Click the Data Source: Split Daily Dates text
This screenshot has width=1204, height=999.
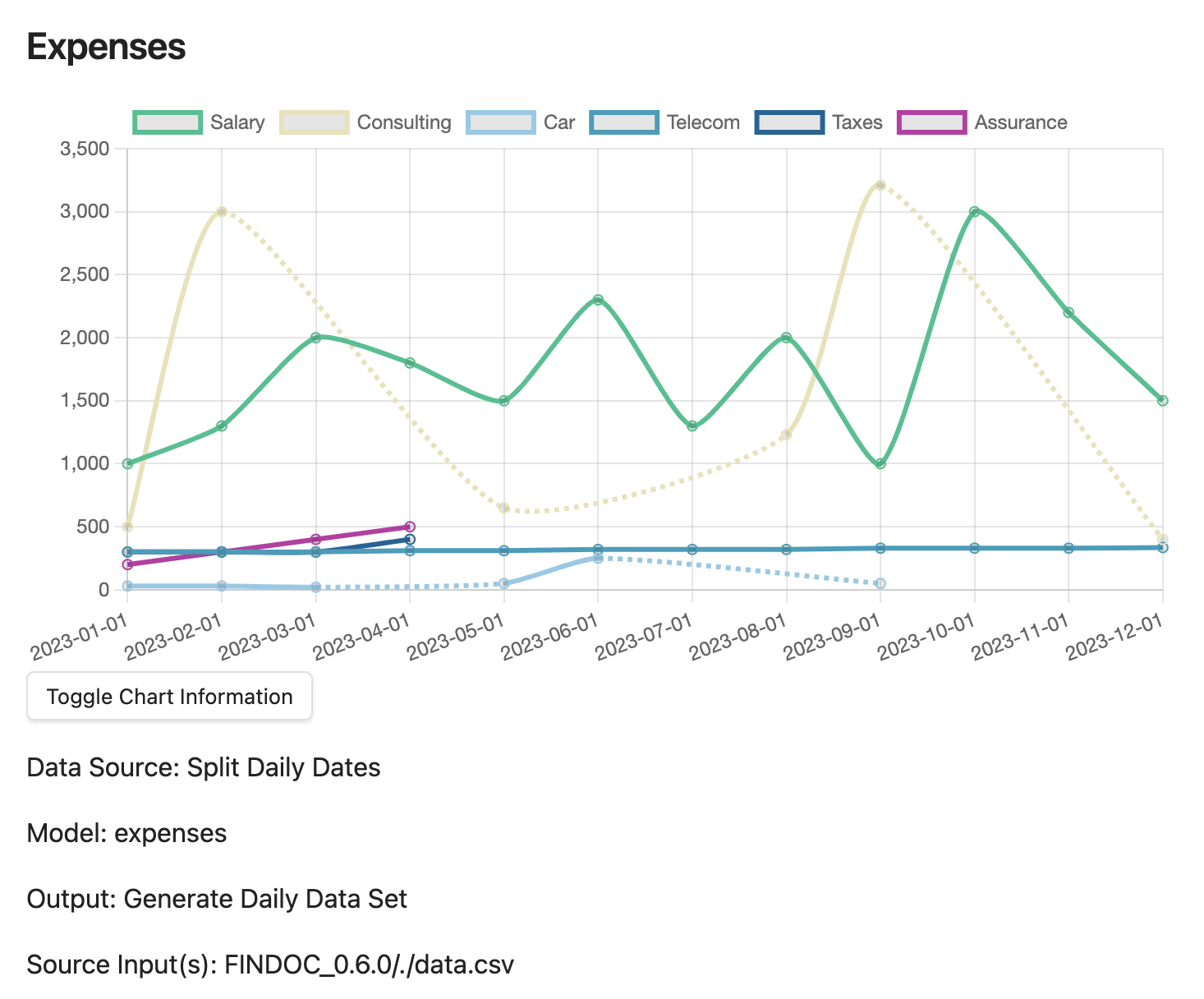pos(204,767)
